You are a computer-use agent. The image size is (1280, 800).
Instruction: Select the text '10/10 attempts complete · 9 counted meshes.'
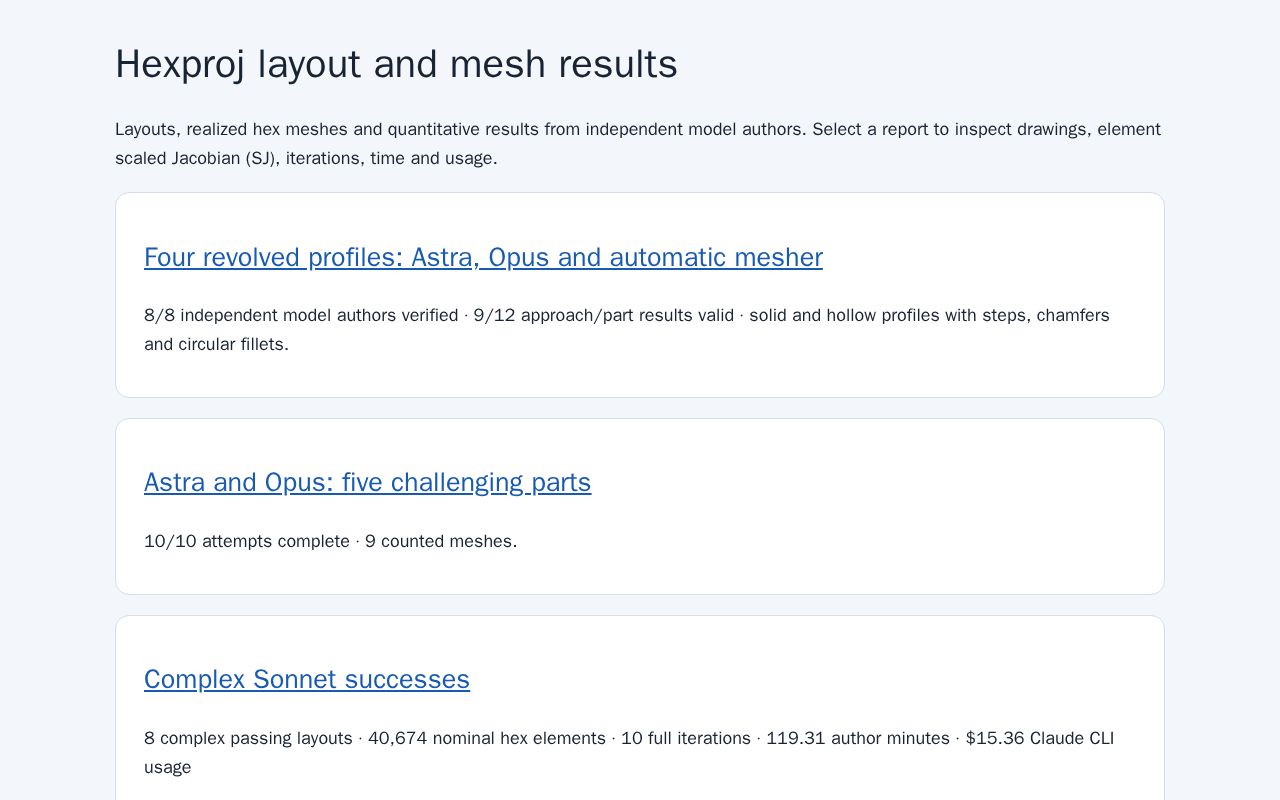330,541
